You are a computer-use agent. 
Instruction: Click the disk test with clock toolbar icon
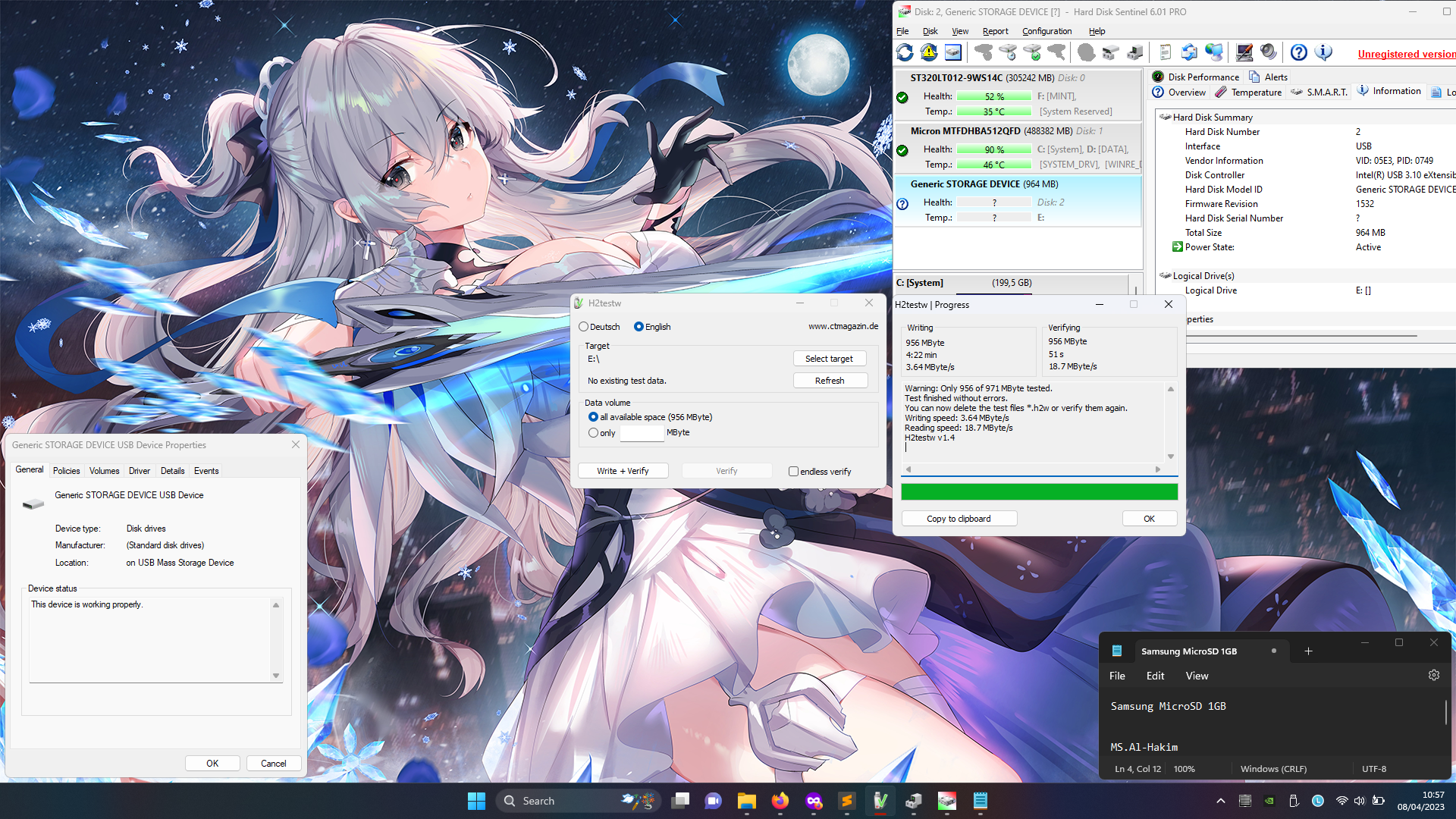[1008, 52]
